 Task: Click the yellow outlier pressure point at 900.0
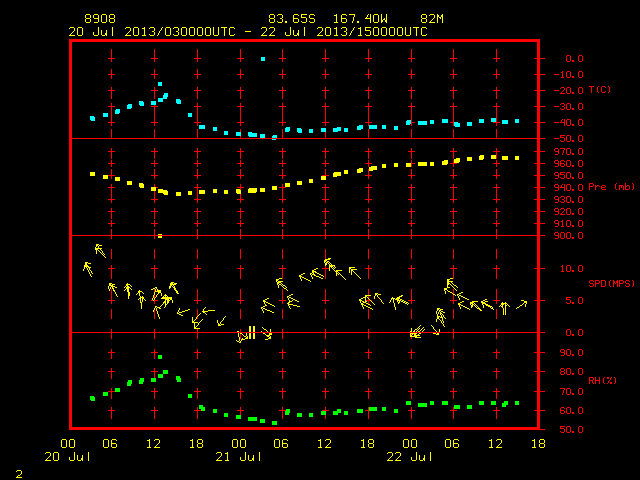pyautogui.click(x=160, y=236)
